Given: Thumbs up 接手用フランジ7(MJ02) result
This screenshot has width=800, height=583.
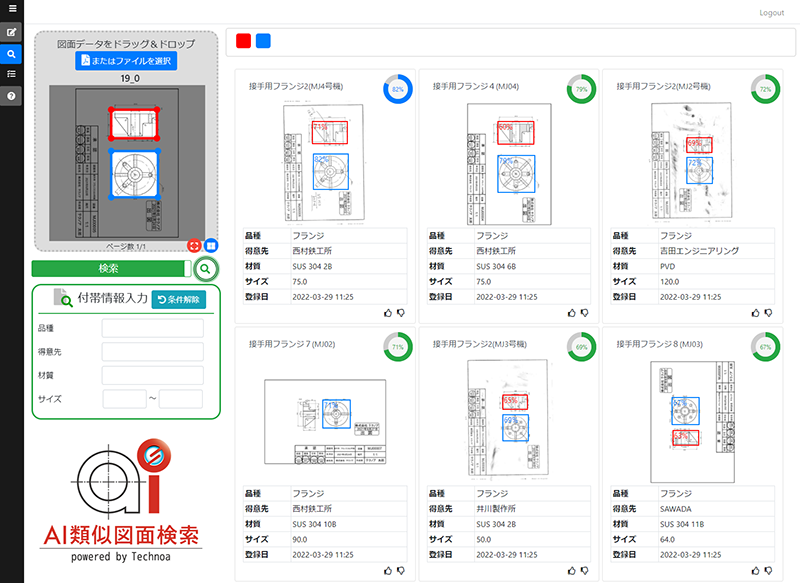Looking at the screenshot, I should (388, 571).
